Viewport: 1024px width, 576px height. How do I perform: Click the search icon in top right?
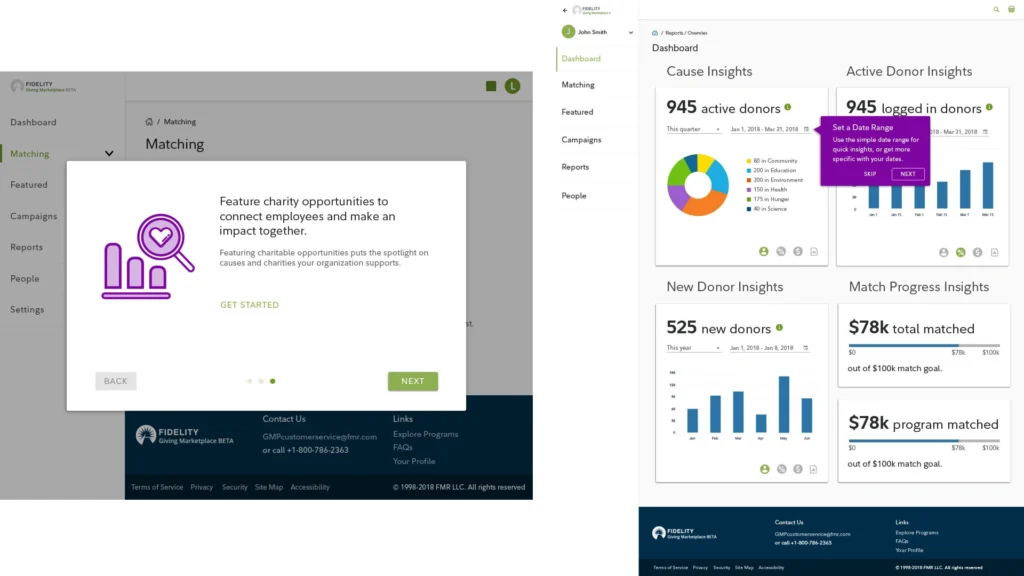click(996, 9)
